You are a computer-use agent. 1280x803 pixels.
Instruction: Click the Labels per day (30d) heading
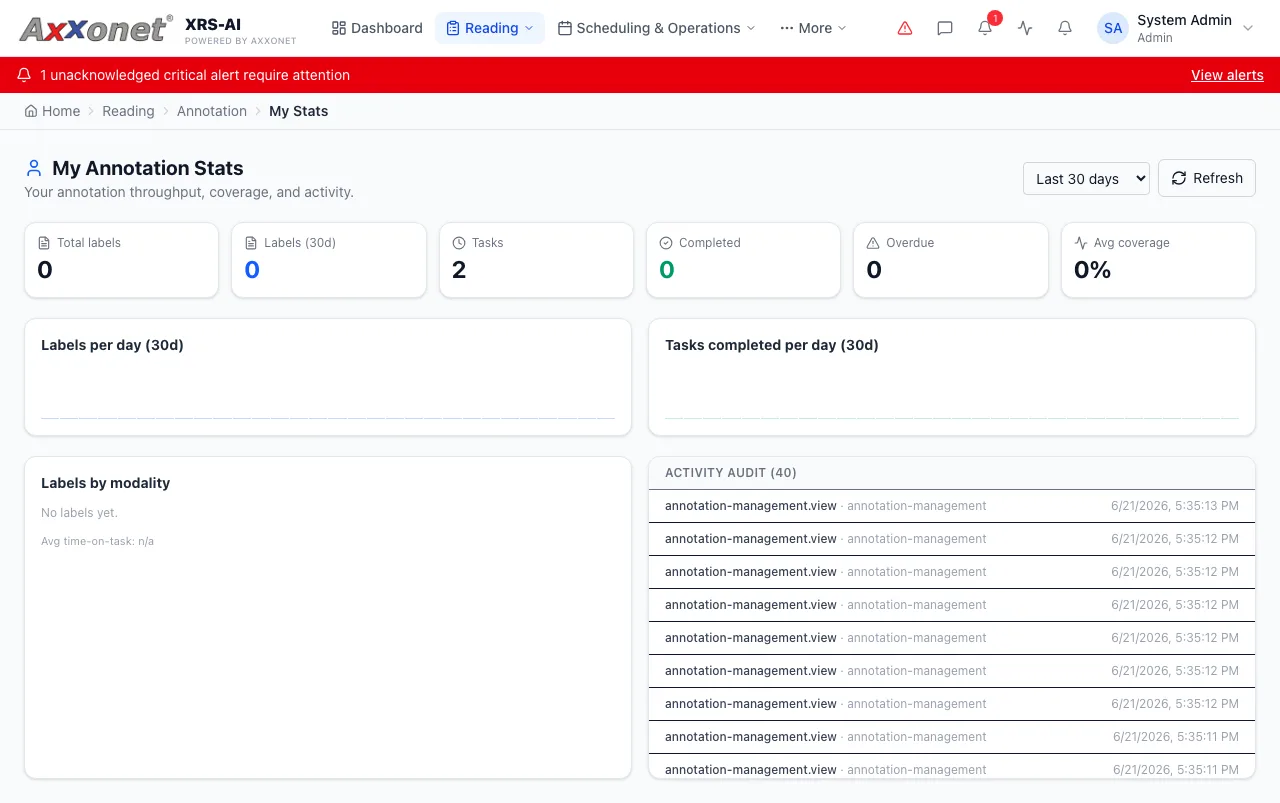click(112, 345)
